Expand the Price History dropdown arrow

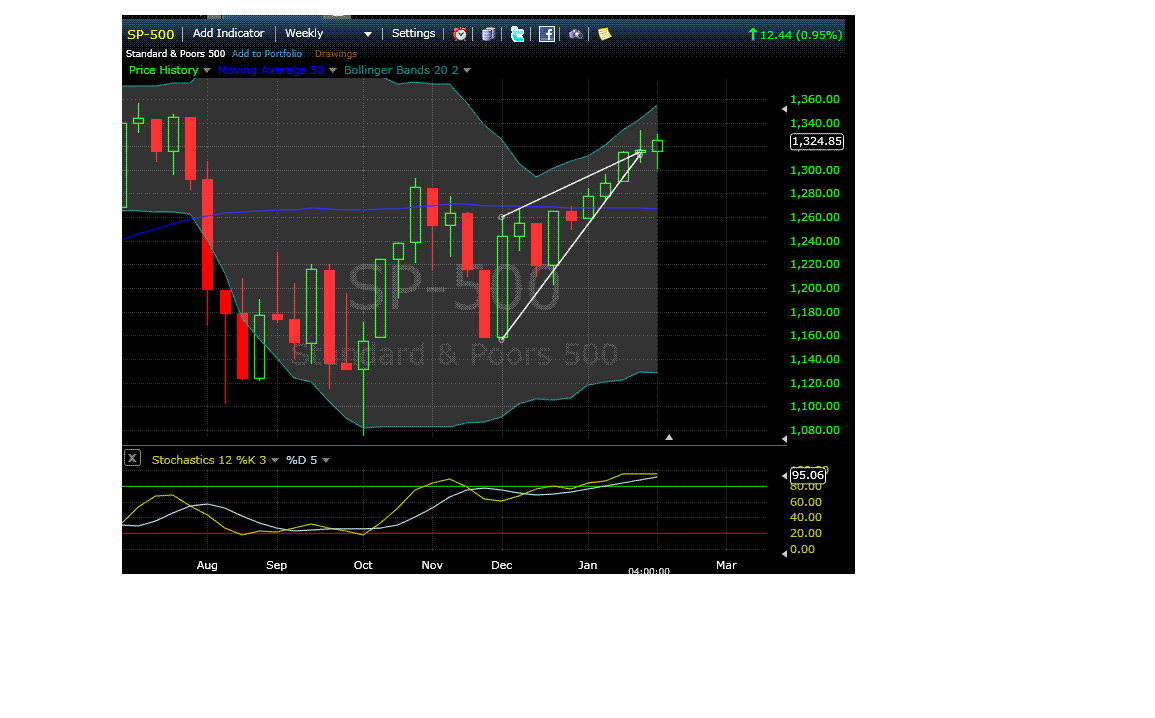207,71
